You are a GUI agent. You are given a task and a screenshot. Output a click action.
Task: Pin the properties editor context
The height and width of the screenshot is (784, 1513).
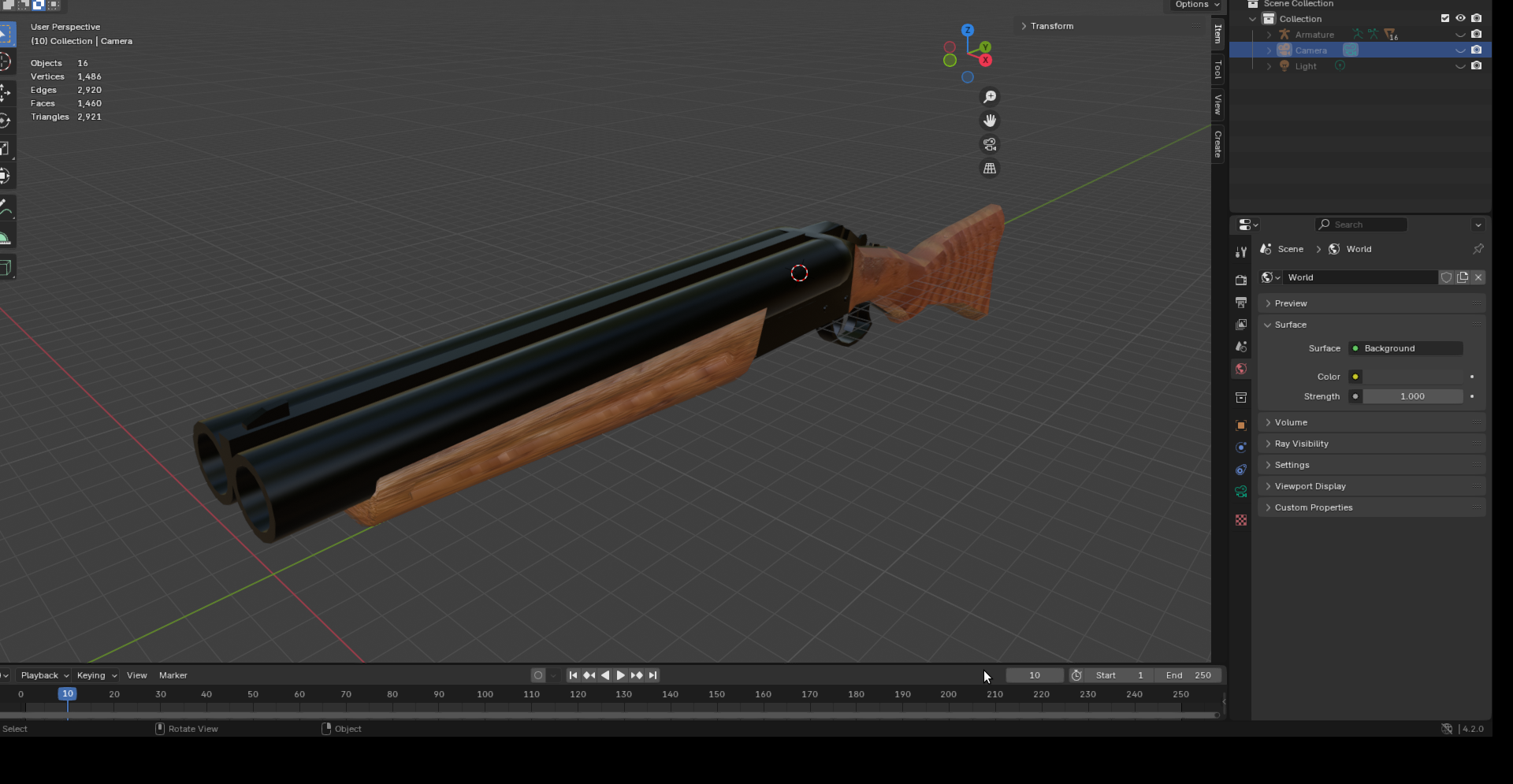coord(1478,249)
